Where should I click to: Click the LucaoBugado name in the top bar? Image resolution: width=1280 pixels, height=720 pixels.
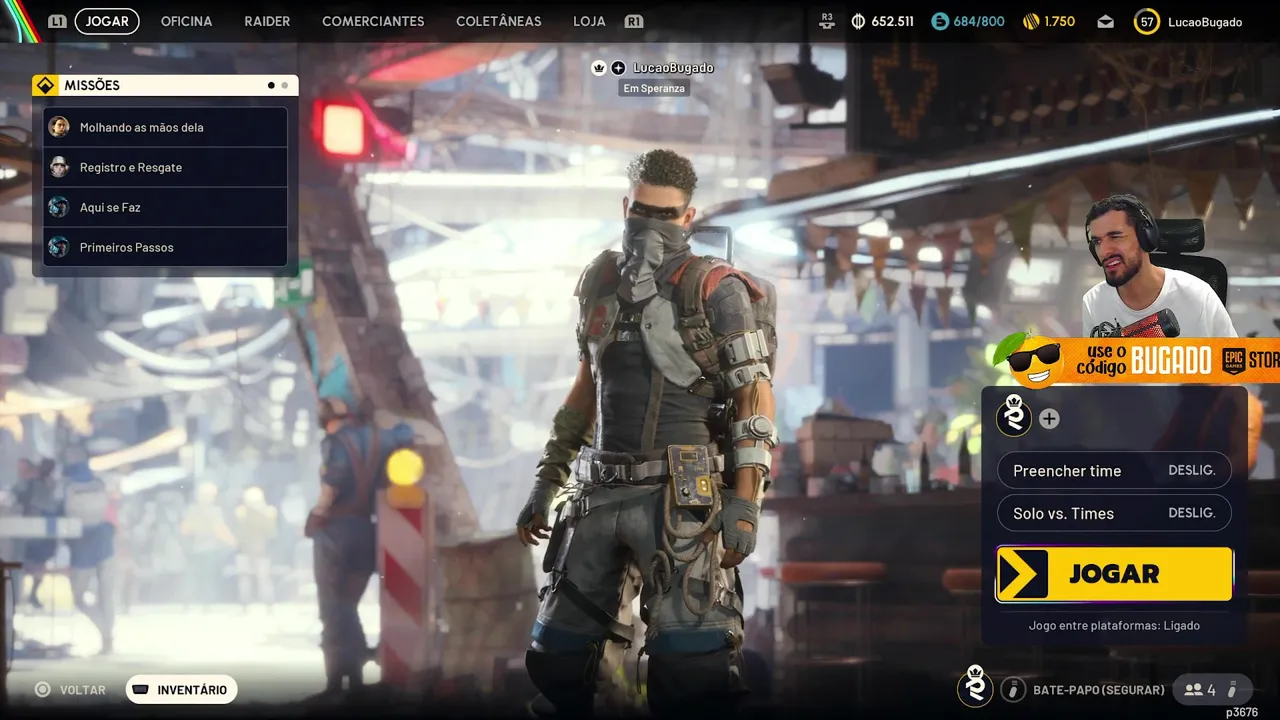point(1205,22)
